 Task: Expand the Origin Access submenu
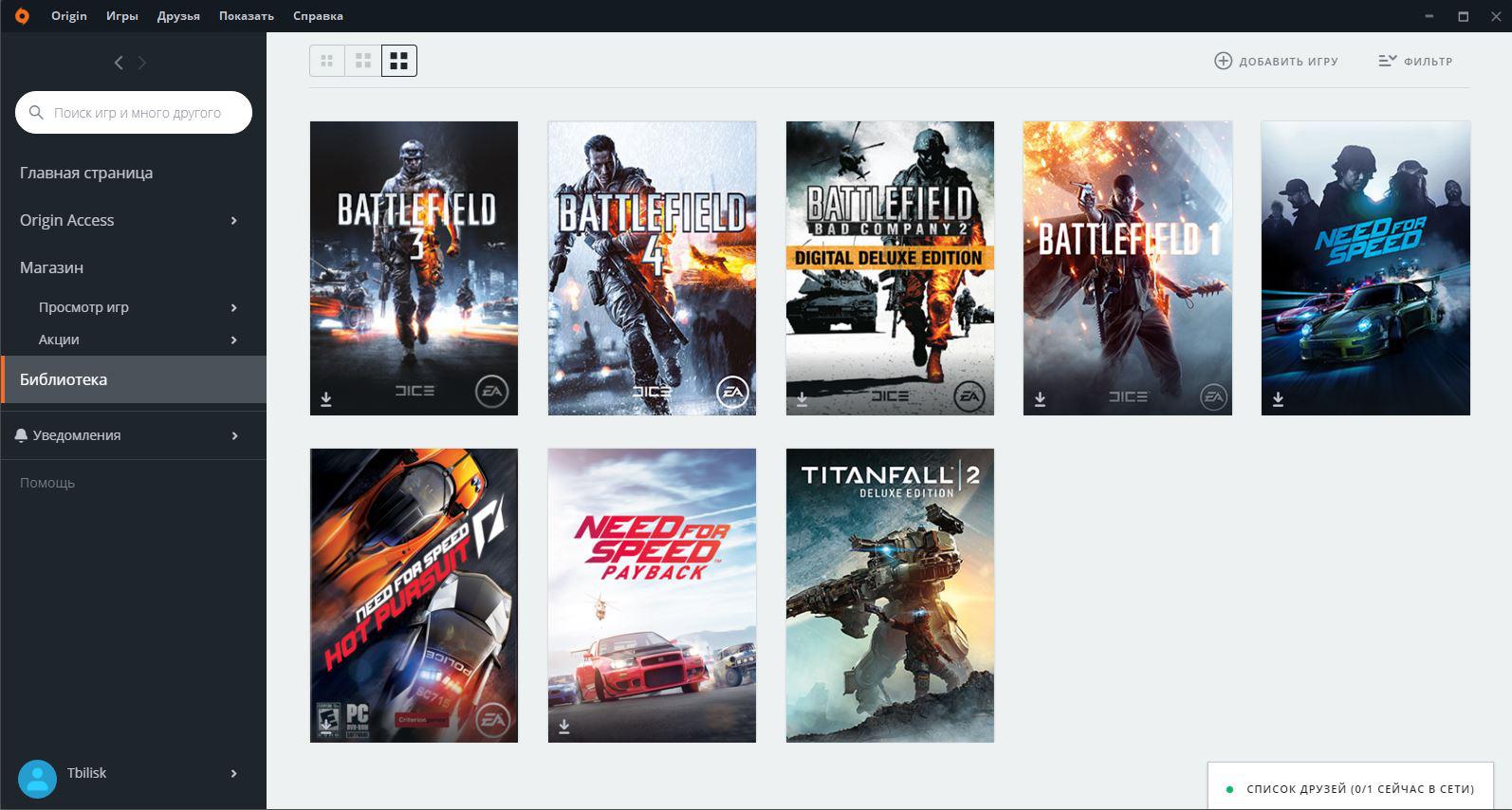point(233,221)
